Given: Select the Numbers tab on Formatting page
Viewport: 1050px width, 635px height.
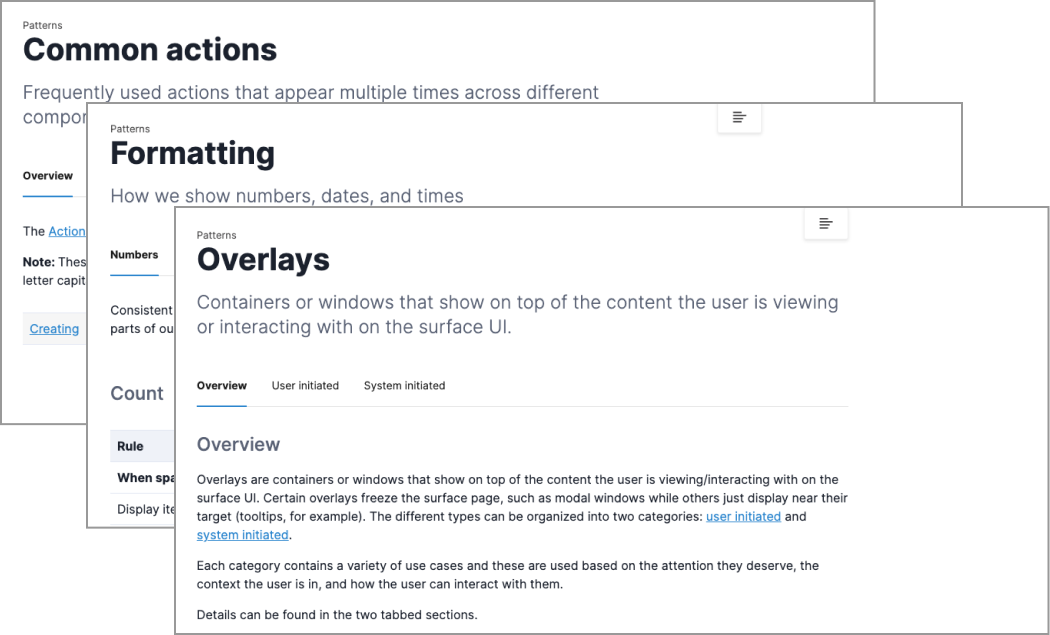Looking at the screenshot, I should point(134,255).
